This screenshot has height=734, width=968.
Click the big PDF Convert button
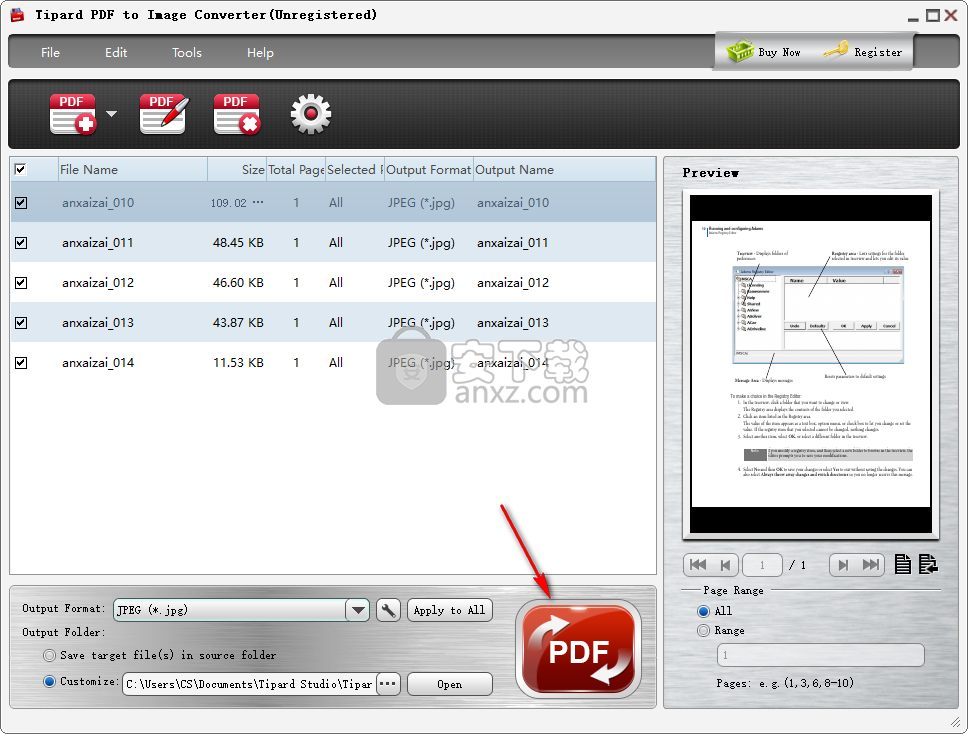click(578, 649)
